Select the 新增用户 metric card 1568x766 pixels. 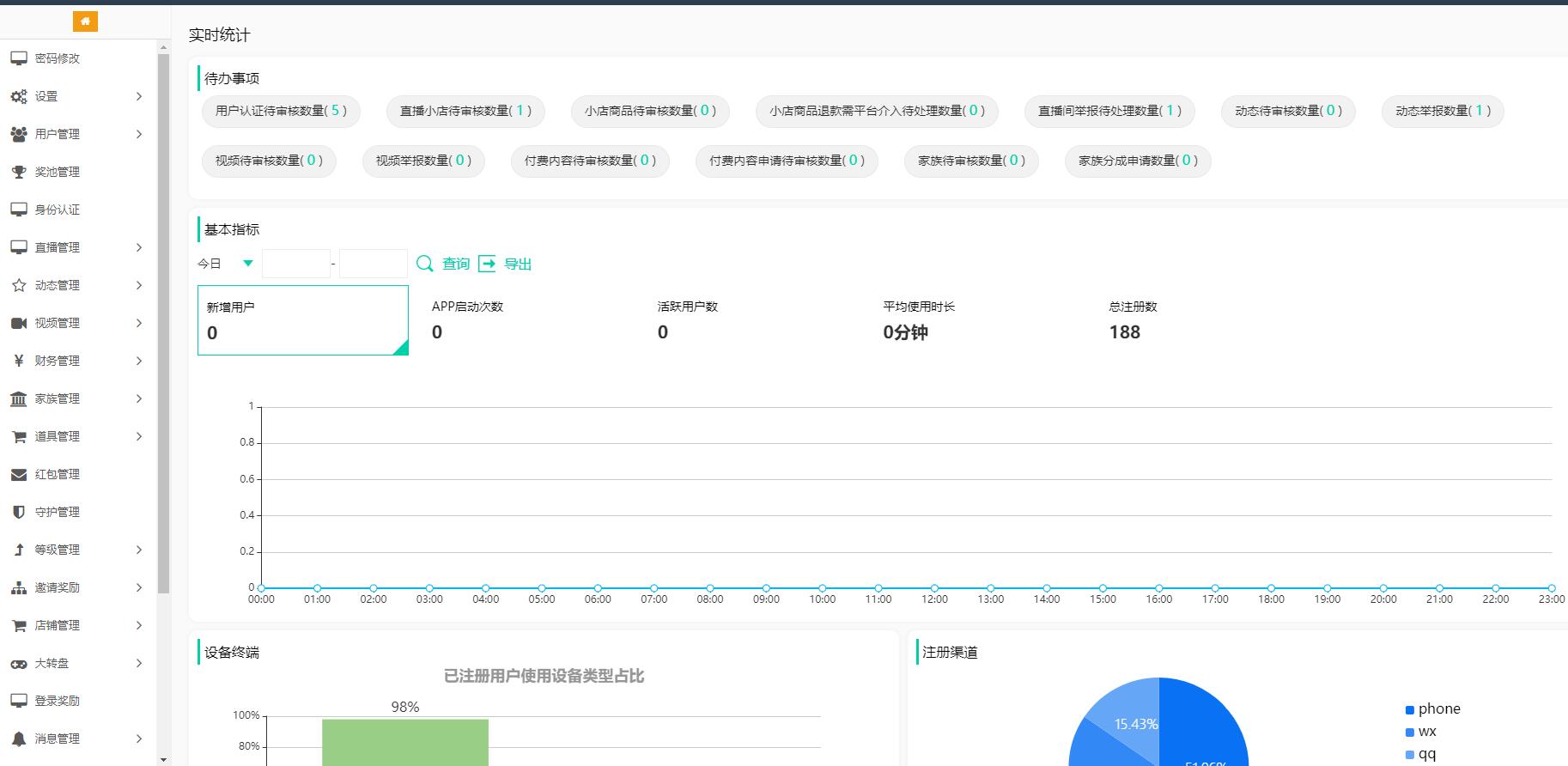tap(302, 319)
